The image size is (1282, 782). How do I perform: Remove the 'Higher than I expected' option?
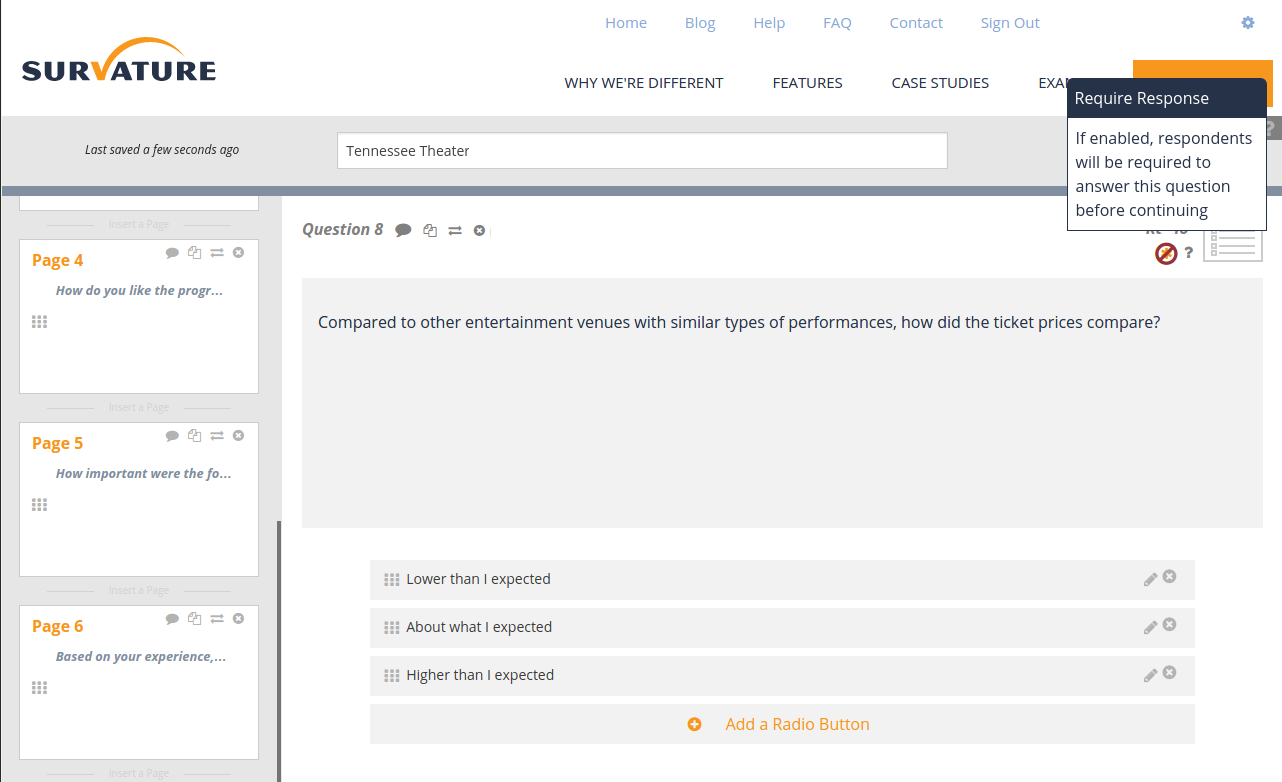coord(1169,673)
